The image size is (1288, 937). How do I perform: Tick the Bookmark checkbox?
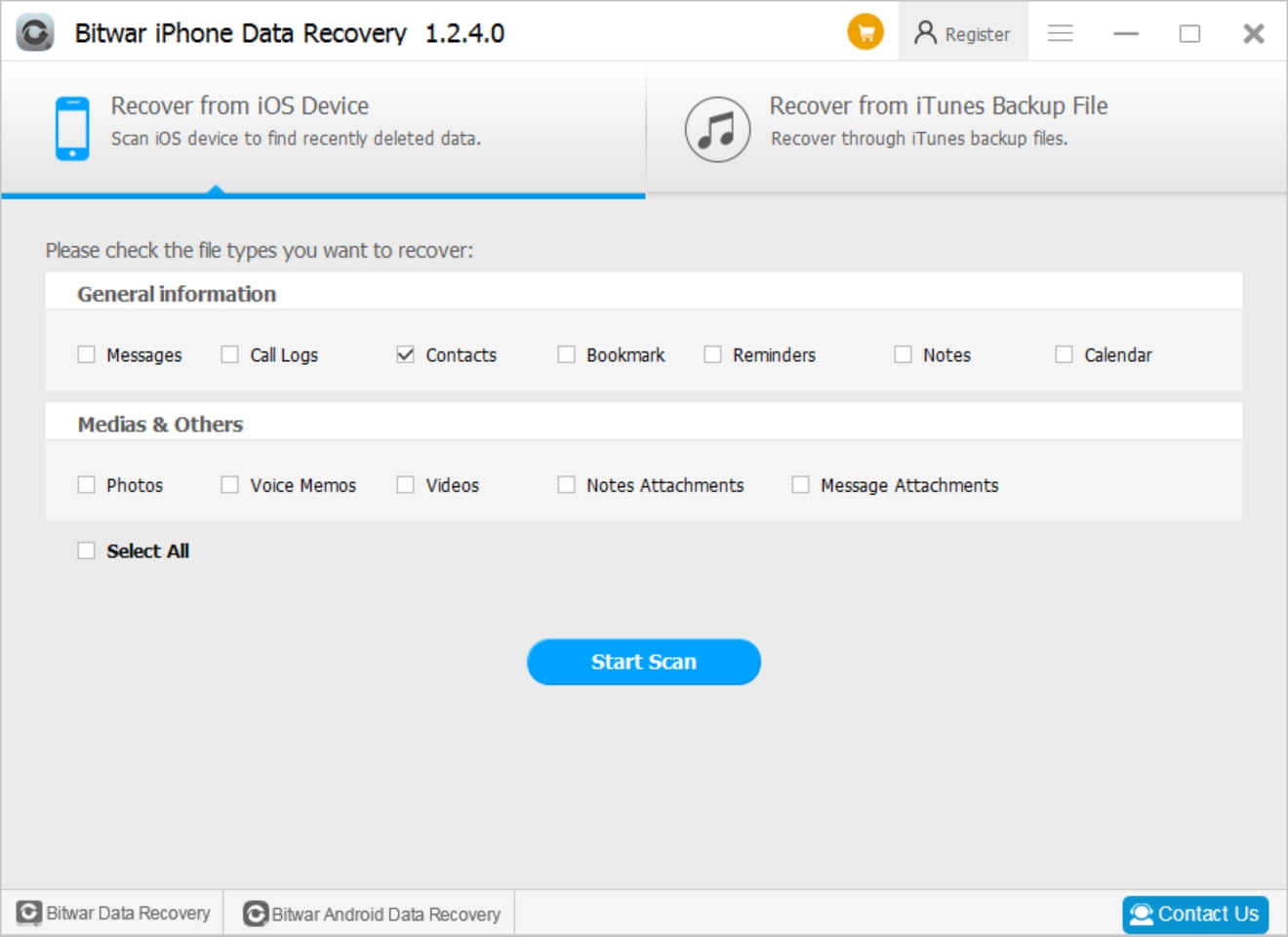567,354
